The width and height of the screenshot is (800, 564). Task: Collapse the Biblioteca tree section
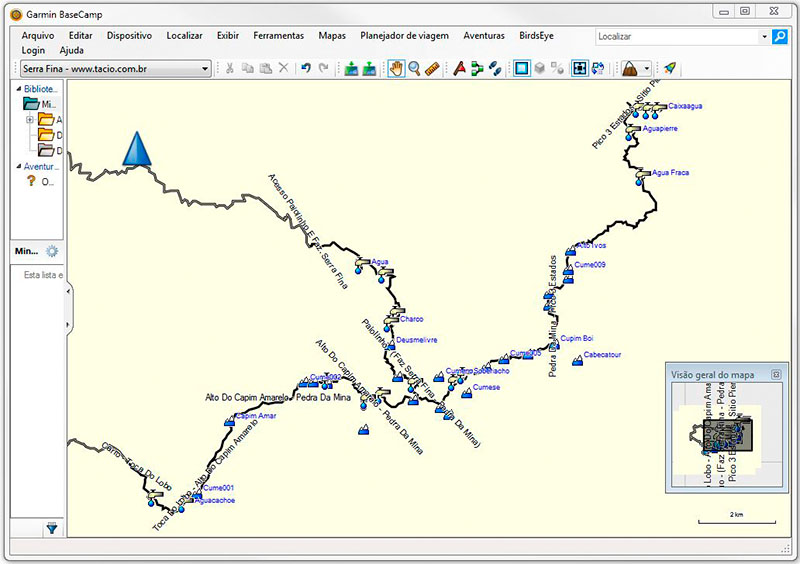click(19, 89)
